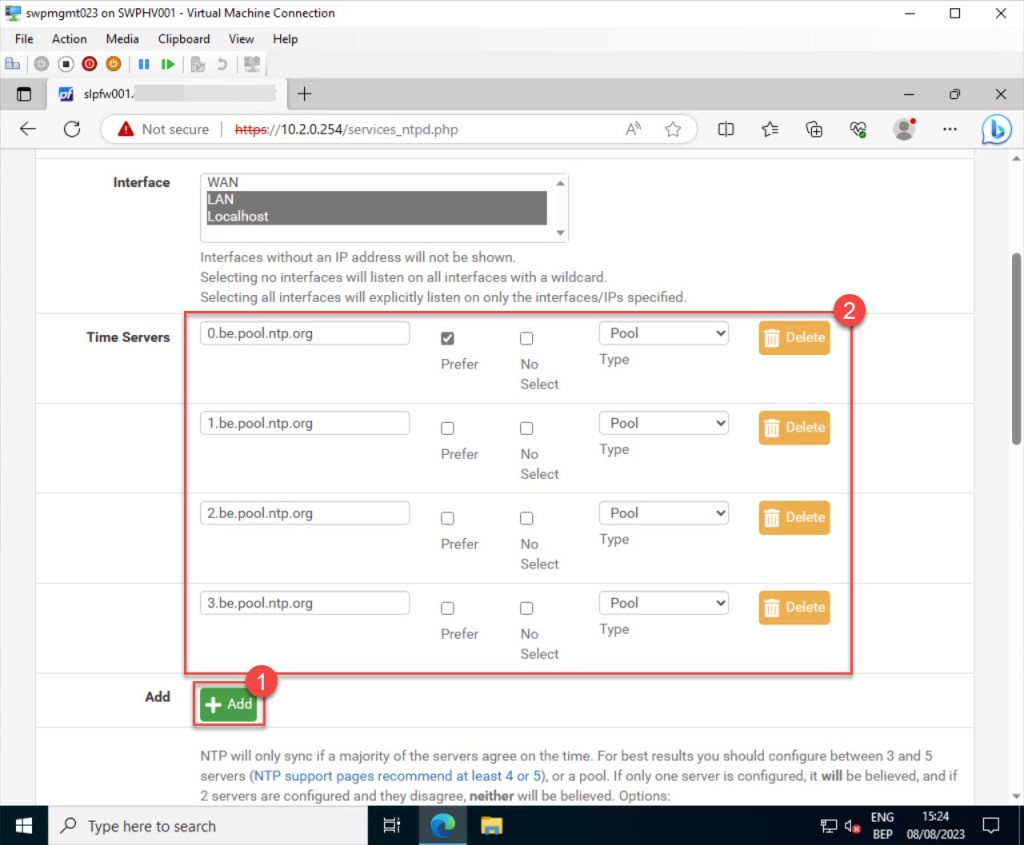Open the Action menu
Viewport: 1024px width, 845px height.
click(69, 39)
